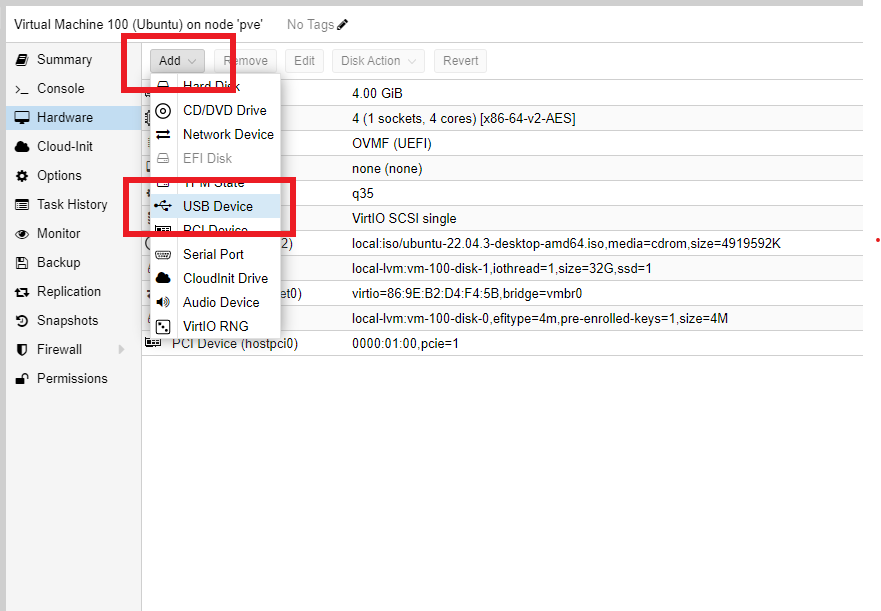Click the No Tags label

point(310,25)
